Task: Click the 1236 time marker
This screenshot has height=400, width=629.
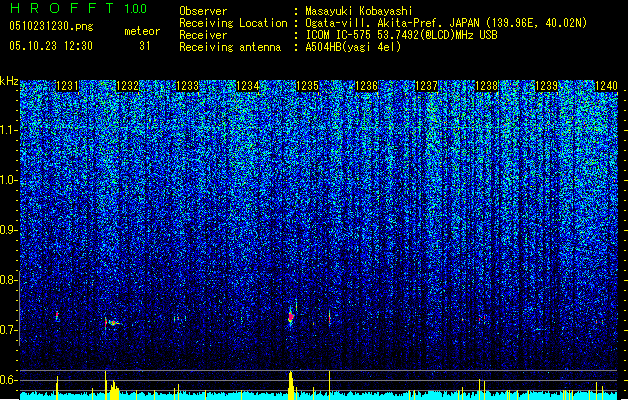Action: coord(367,86)
